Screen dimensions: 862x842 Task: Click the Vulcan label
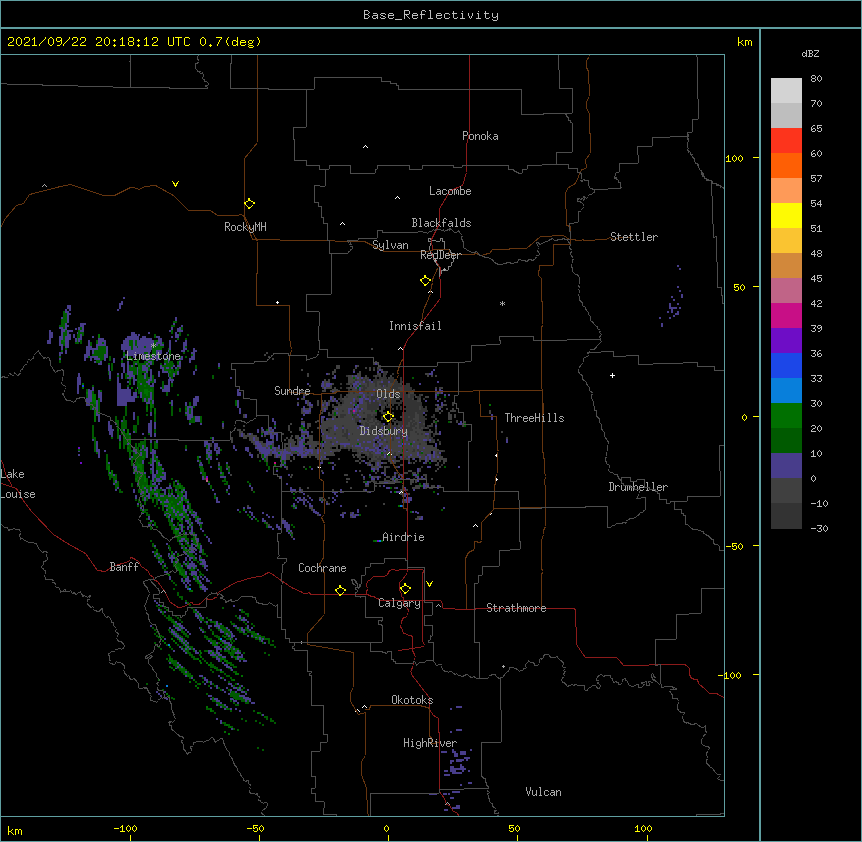coord(544,792)
